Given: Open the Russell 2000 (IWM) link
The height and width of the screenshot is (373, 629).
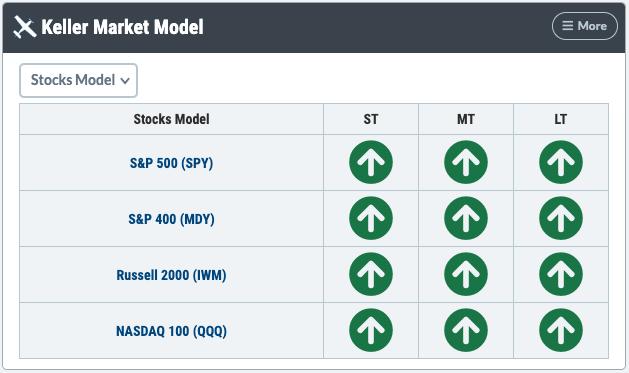Looking at the screenshot, I should (x=171, y=275).
